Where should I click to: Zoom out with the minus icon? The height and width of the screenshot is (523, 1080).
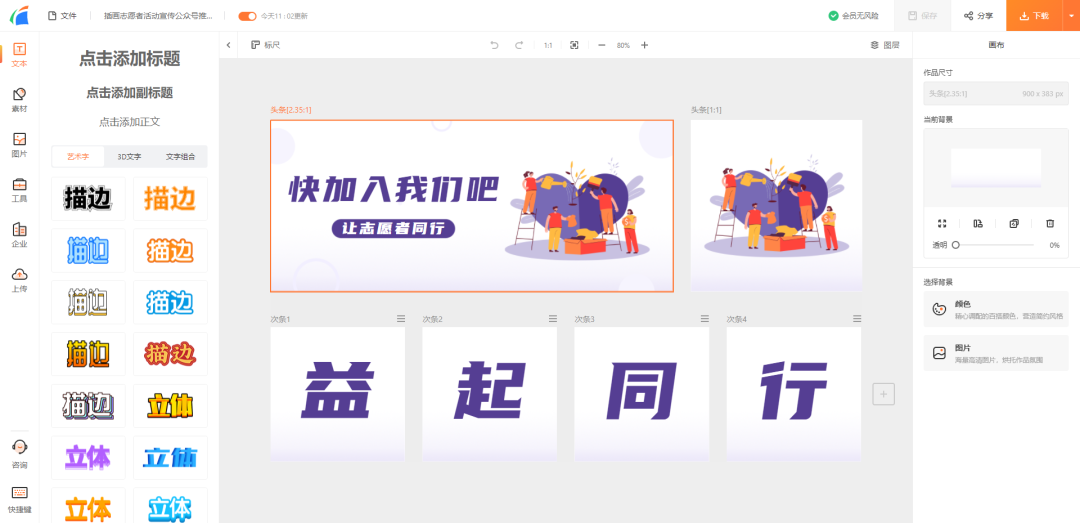pos(601,45)
